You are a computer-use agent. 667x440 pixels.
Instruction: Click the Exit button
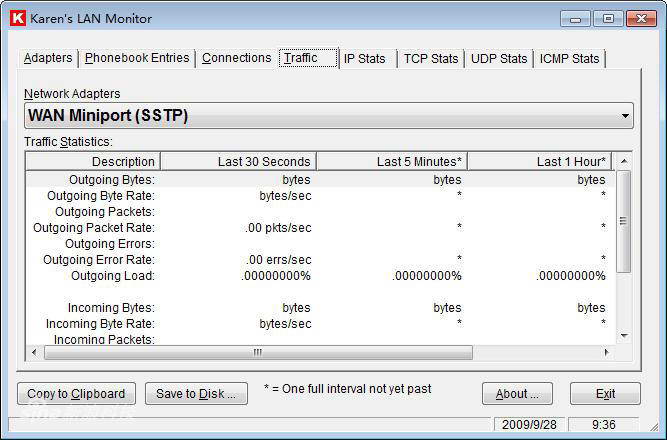click(605, 394)
